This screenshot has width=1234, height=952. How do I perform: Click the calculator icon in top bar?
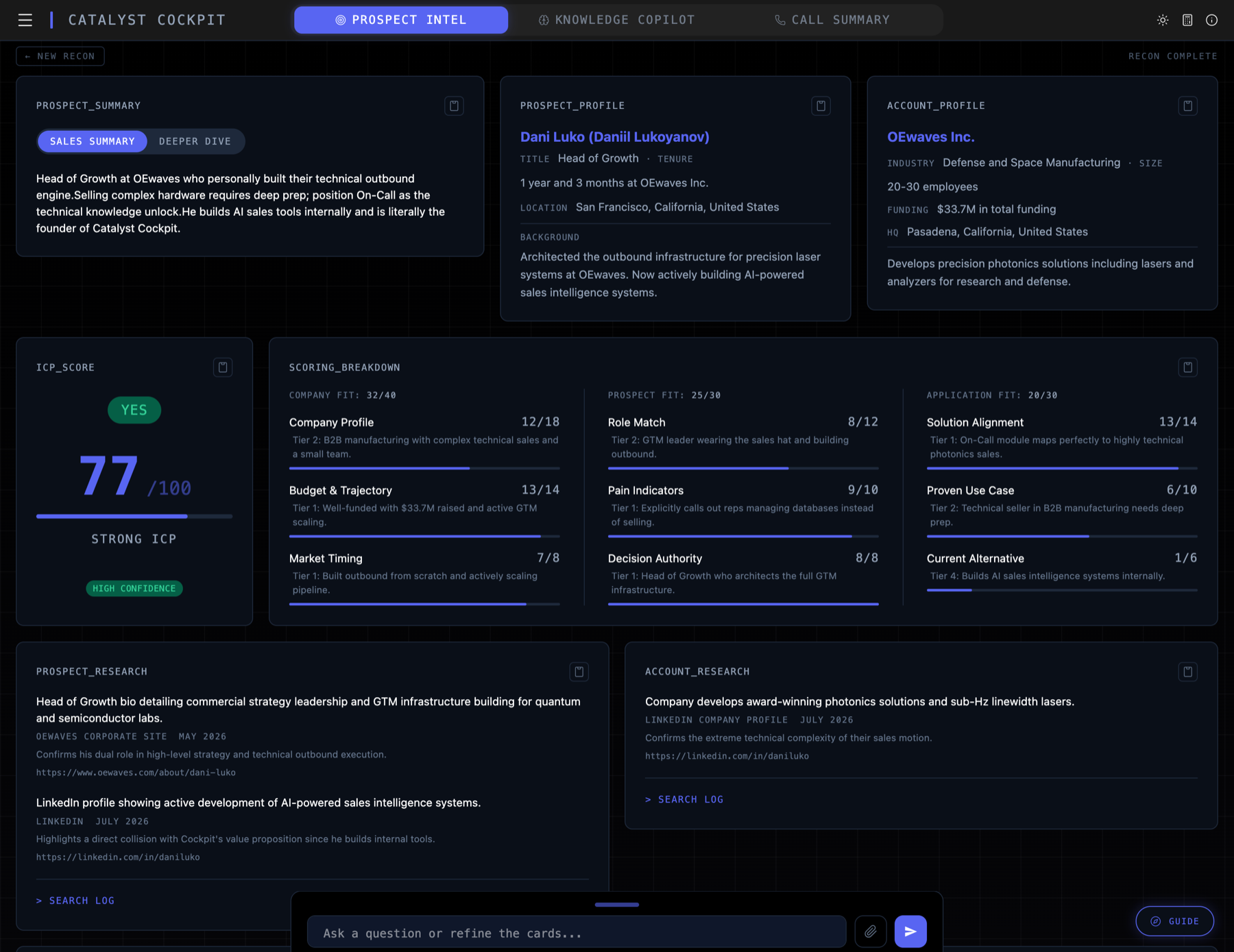point(1187,20)
